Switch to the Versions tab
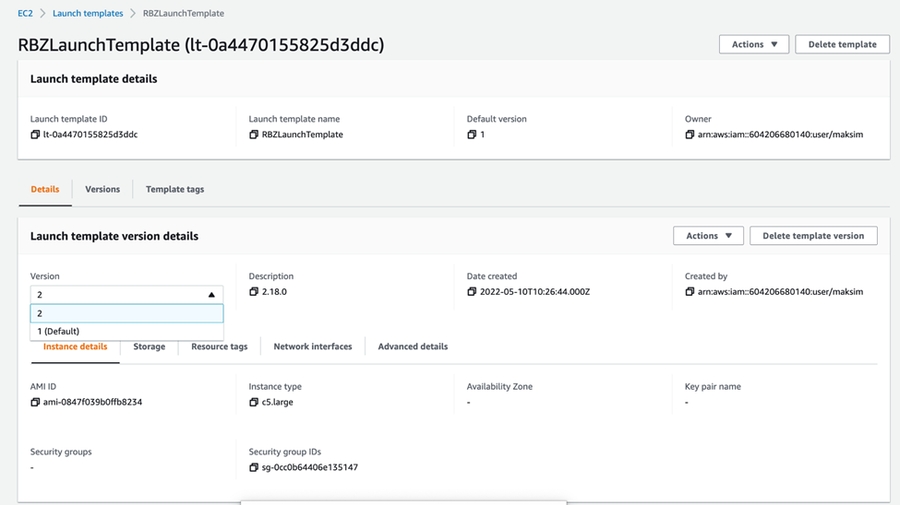 click(102, 189)
